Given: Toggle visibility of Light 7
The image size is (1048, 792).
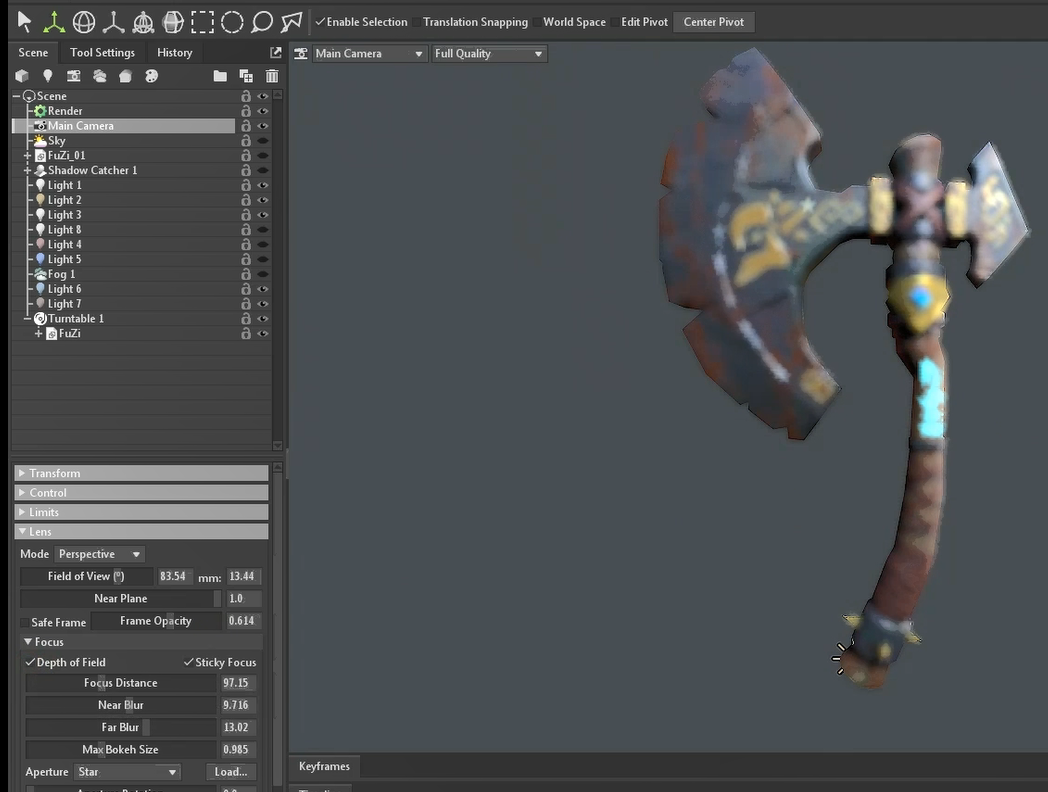Looking at the screenshot, I should point(263,304).
